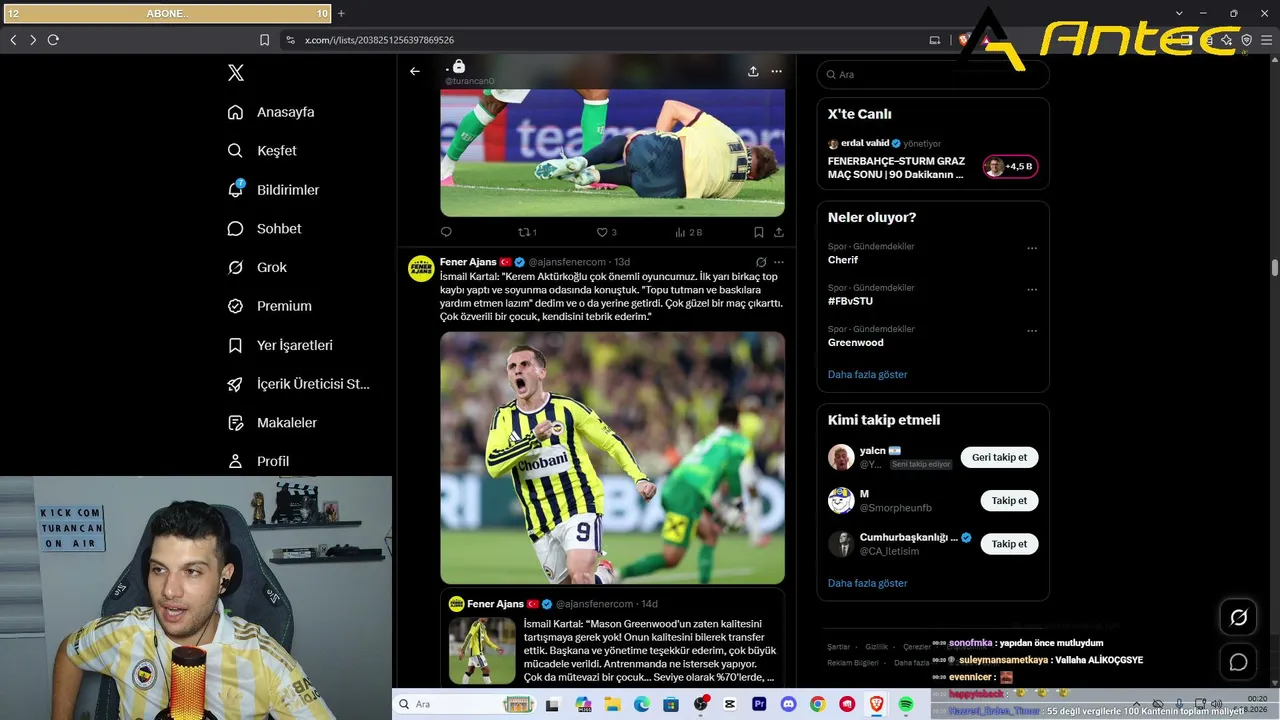Open the Şartlar footer link
This screenshot has width=1280, height=720.
[838, 647]
